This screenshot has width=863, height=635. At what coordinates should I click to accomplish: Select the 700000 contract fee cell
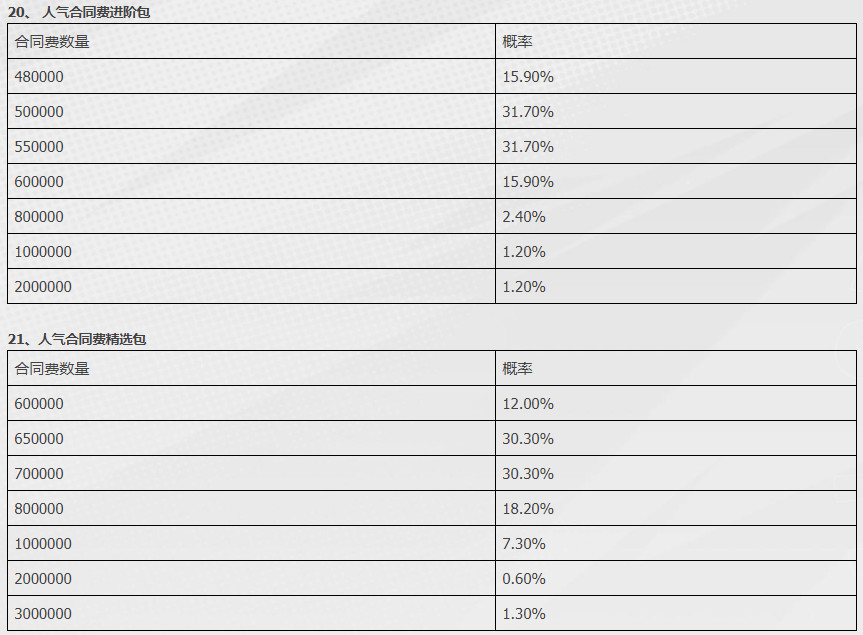click(252, 473)
